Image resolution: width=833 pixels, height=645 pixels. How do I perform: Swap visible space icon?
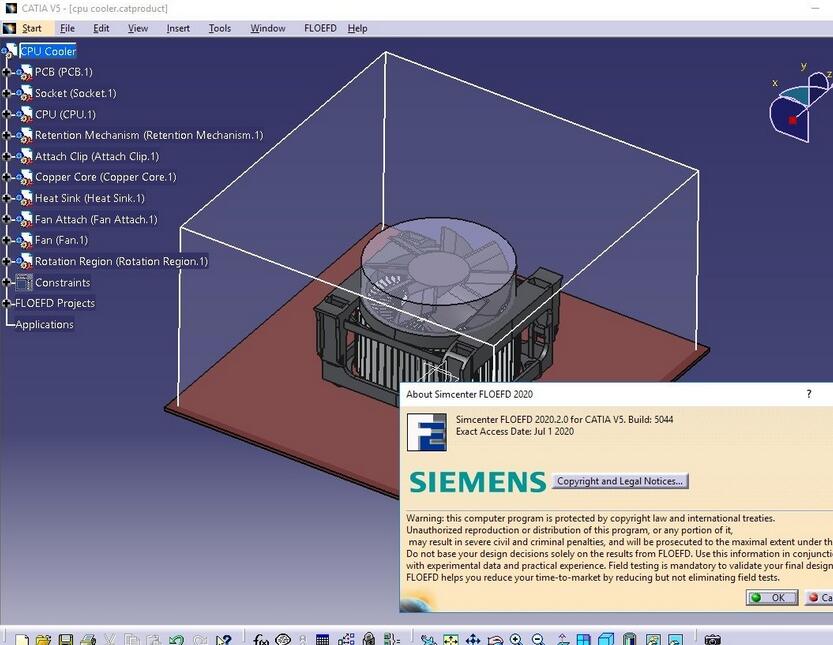pyautogui.click(x=675, y=639)
